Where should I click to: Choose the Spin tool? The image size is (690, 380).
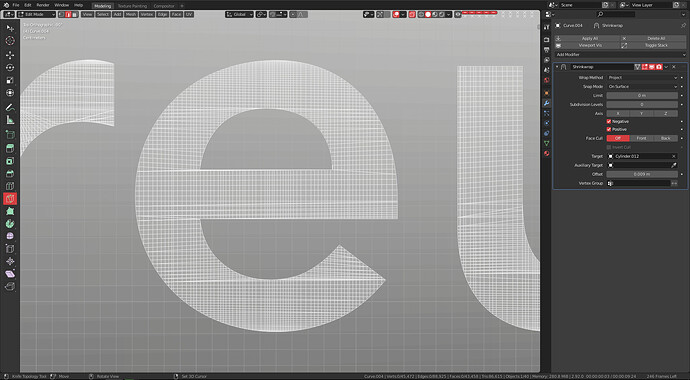pyautogui.click(x=10, y=223)
